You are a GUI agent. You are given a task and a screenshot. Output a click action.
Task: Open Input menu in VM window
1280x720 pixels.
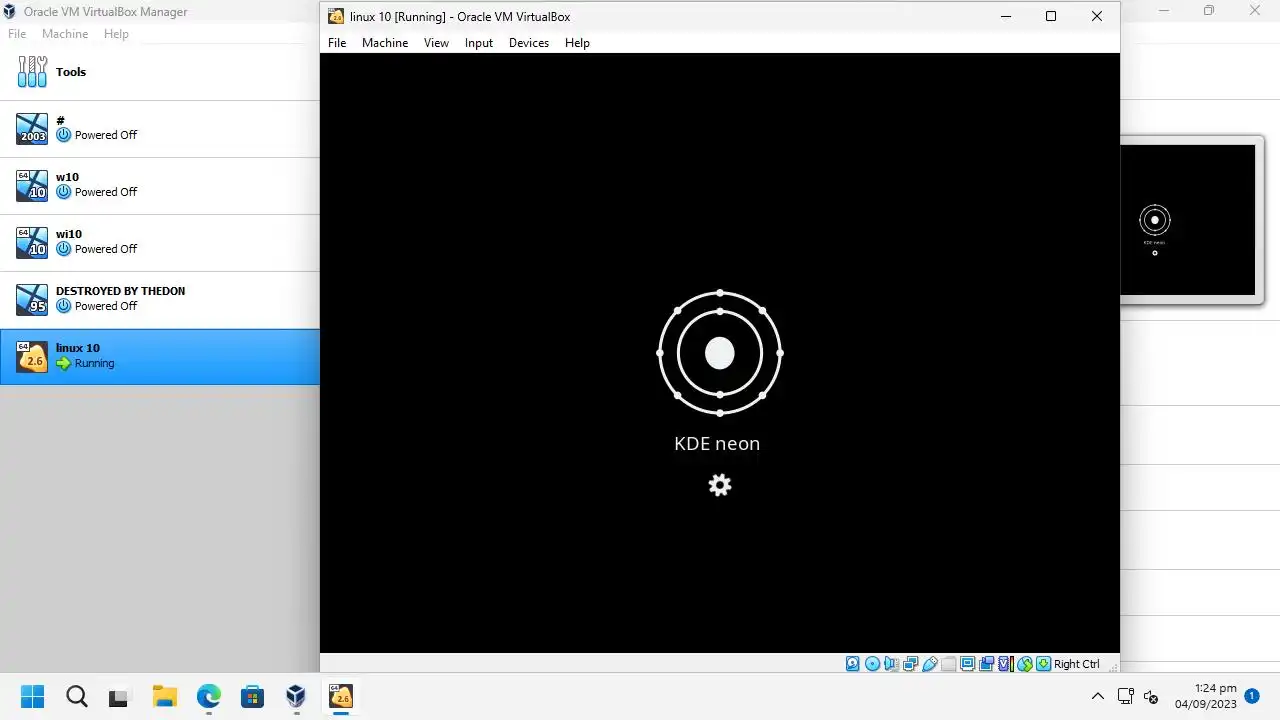click(479, 43)
